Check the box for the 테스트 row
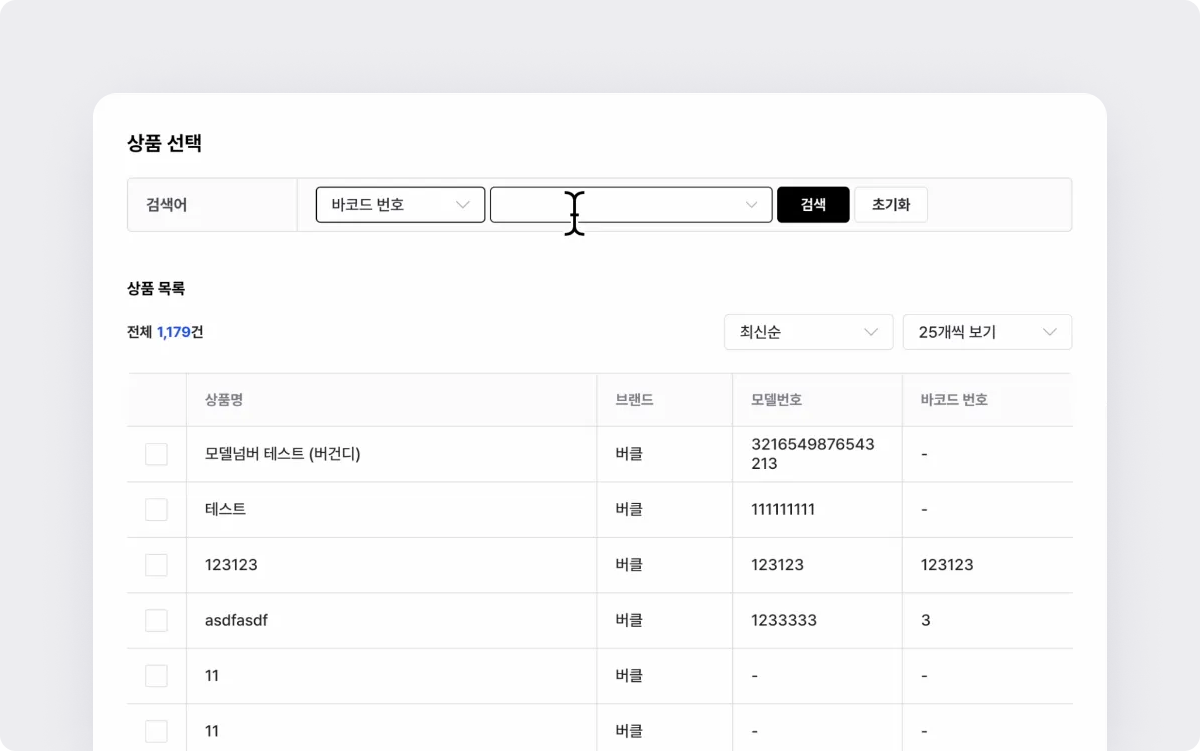Image resolution: width=1200 pixels, height=751 pixels. (x=156, y=510)
